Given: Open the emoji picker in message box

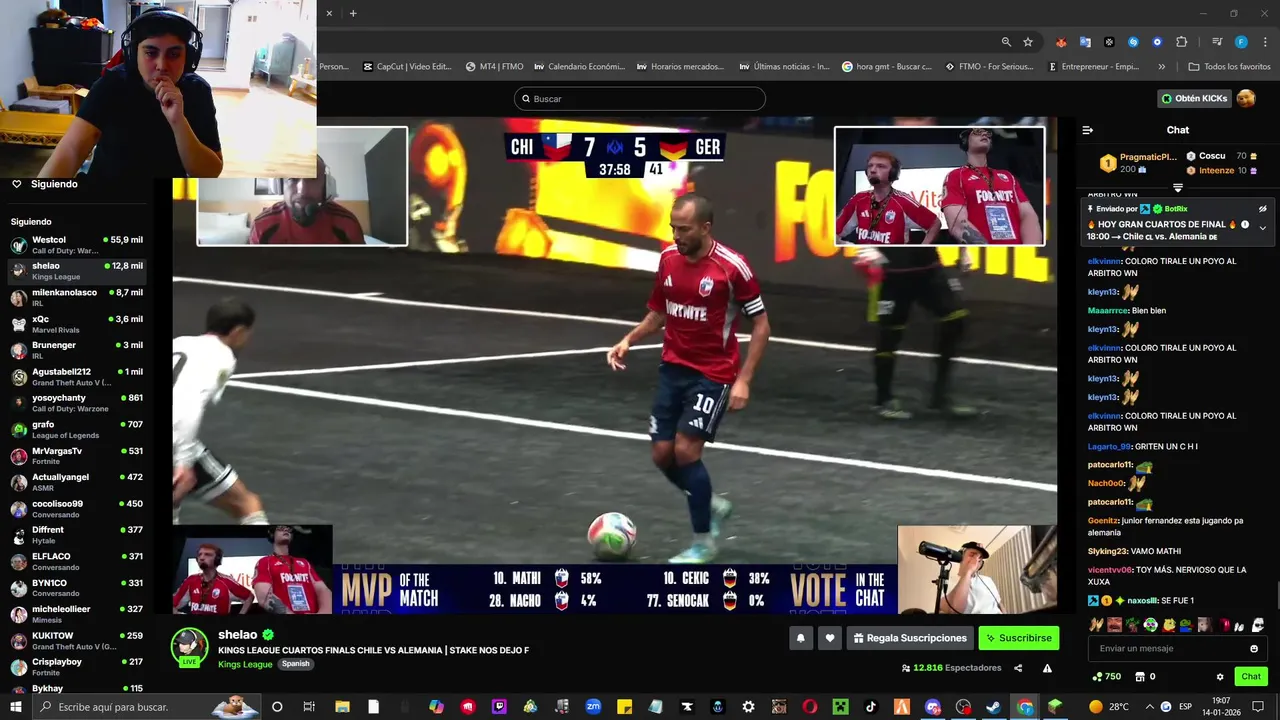Looking at the screenshot, I should [x=1254, y=649].
